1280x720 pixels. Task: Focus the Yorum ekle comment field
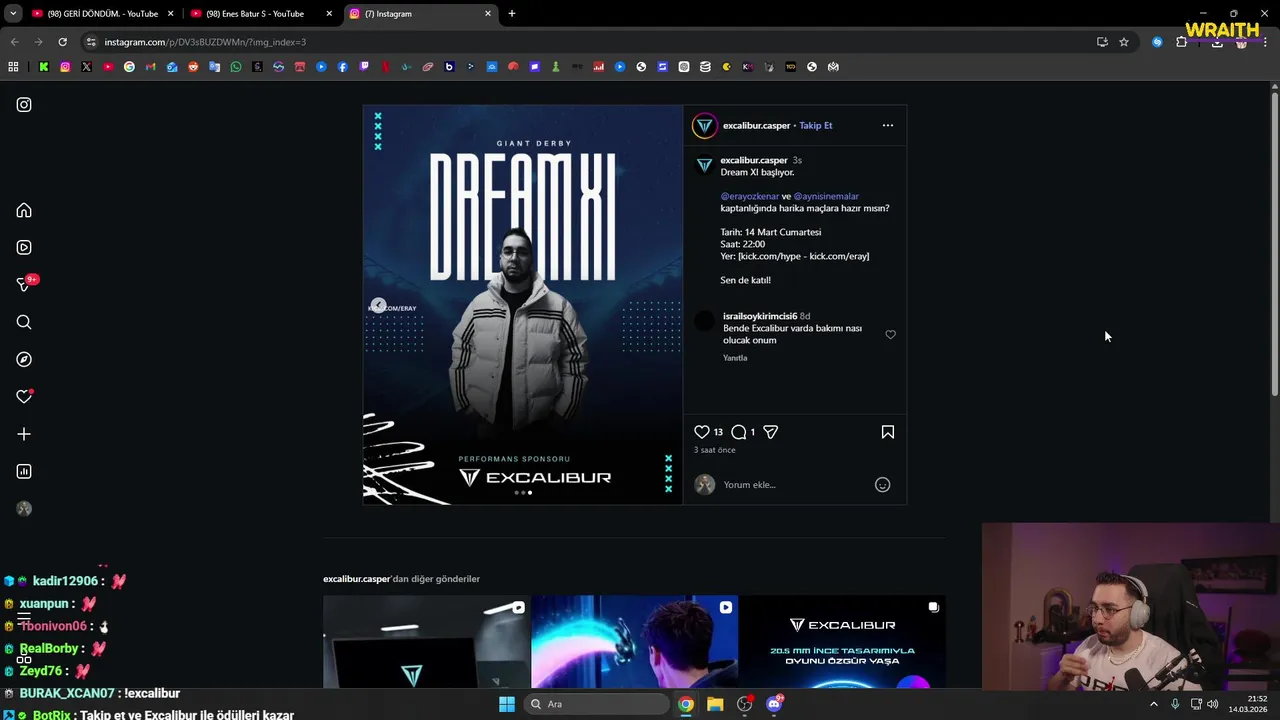795,485
